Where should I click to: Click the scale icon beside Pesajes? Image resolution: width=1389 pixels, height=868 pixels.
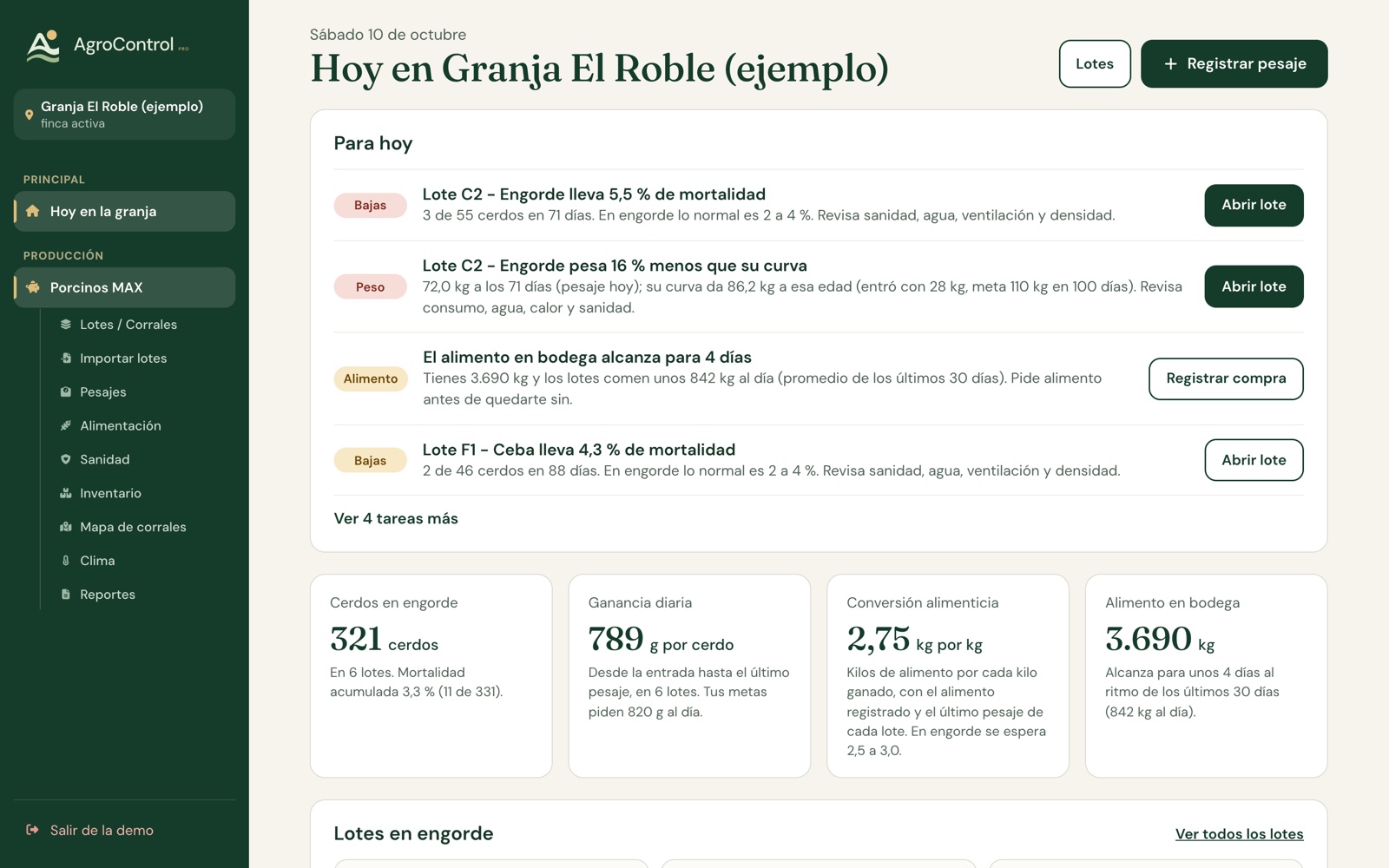point(65,391)
